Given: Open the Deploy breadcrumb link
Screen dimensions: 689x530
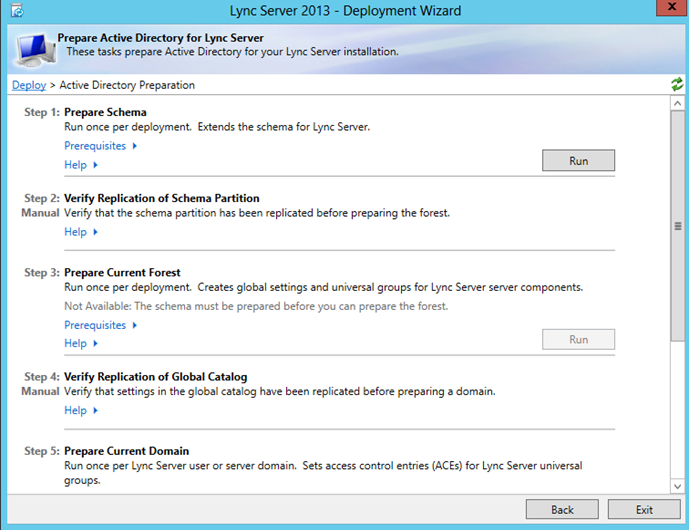Looking at the screenshot, I should click(29, 85).
